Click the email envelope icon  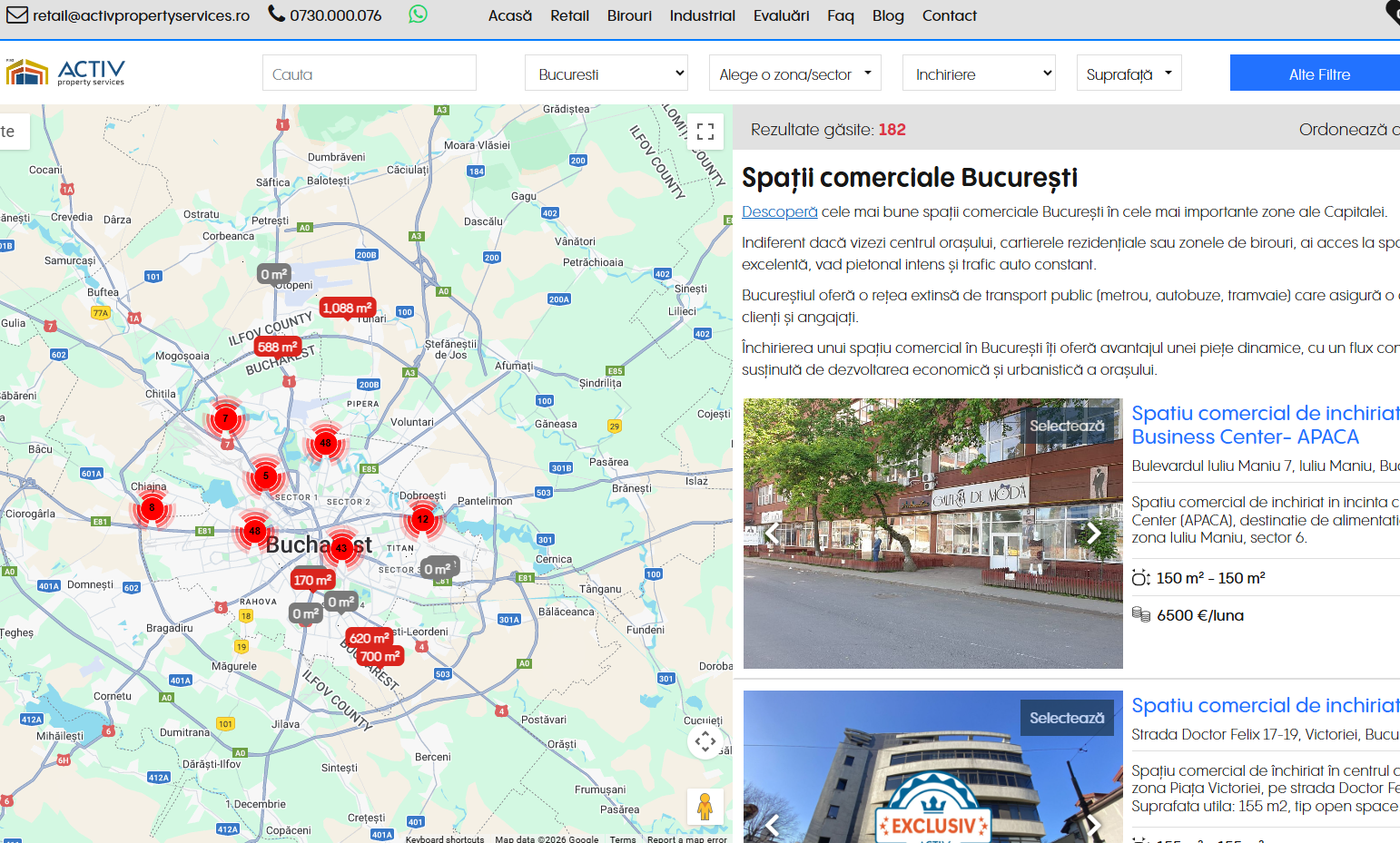[17, 15]
